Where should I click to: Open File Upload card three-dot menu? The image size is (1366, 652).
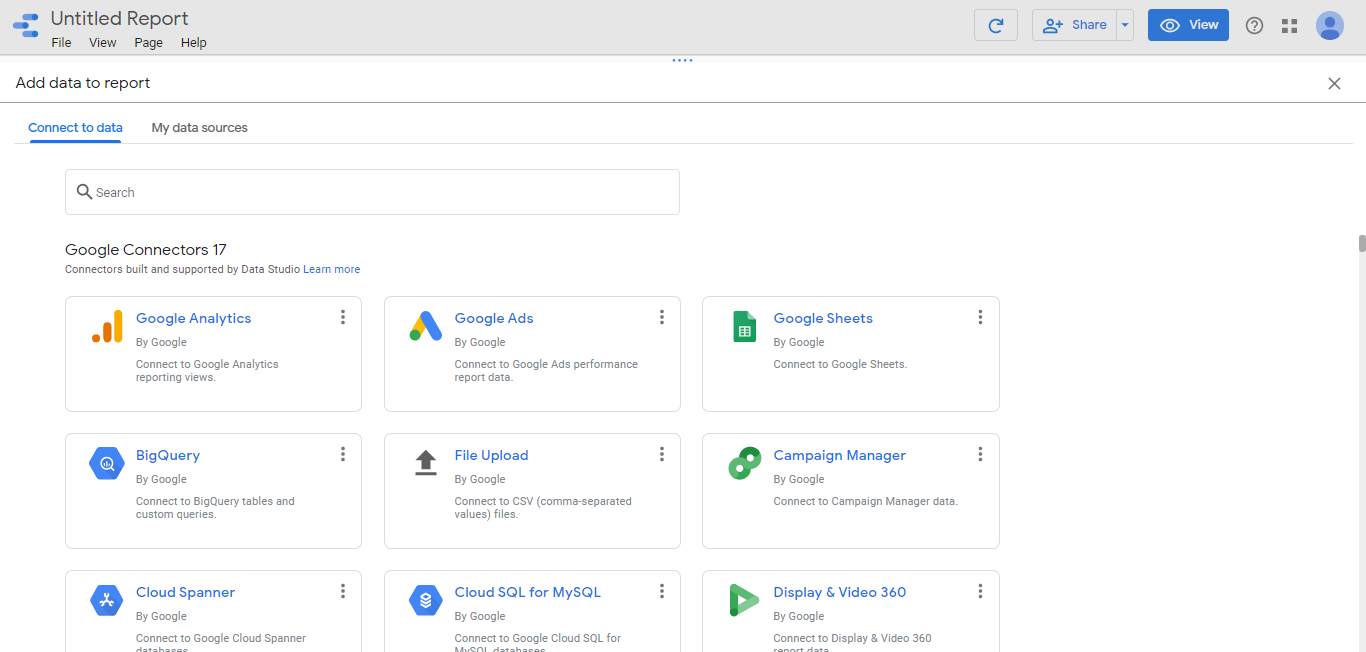(662, 454)
